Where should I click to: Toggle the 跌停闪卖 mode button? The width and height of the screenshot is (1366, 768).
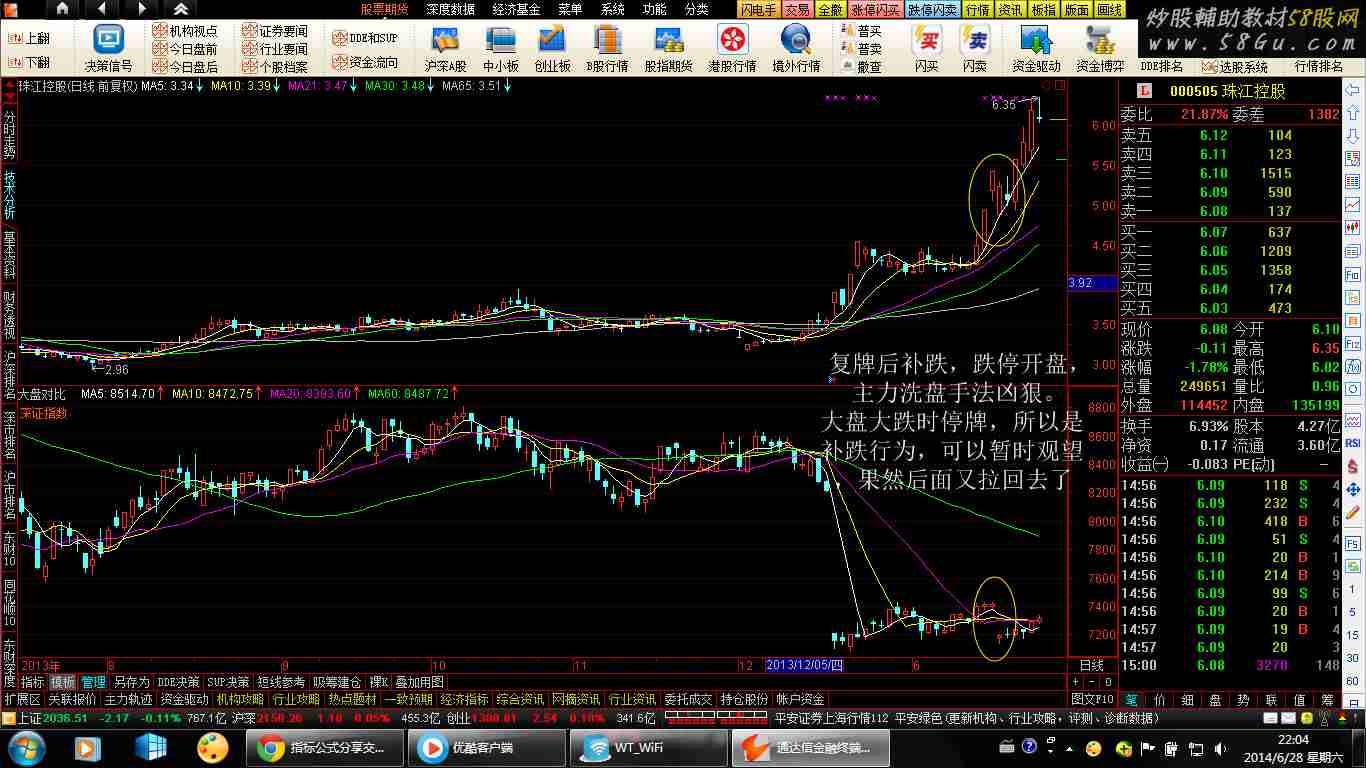click(933, 9)
